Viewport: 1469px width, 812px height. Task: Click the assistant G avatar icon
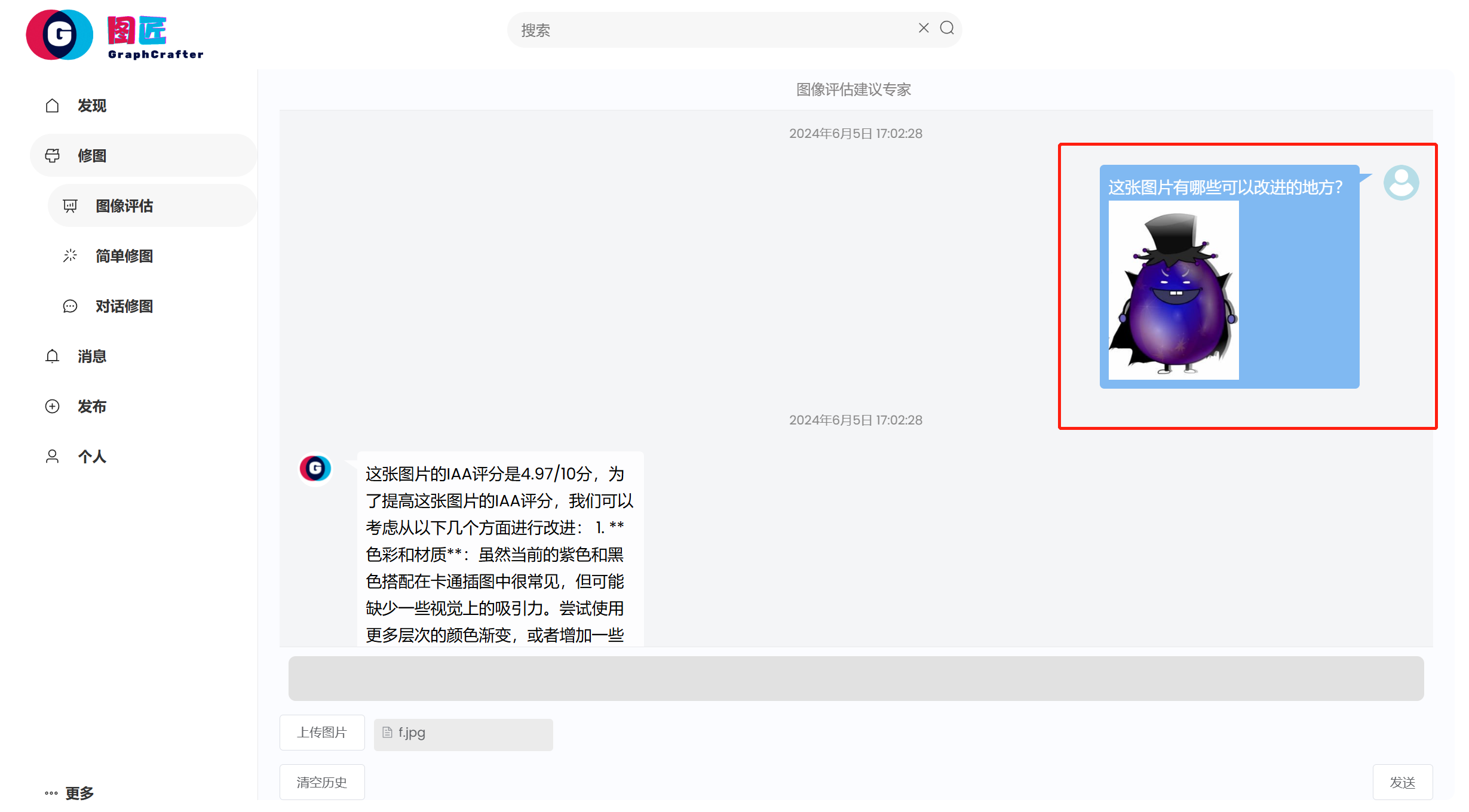tap(315, 469)
